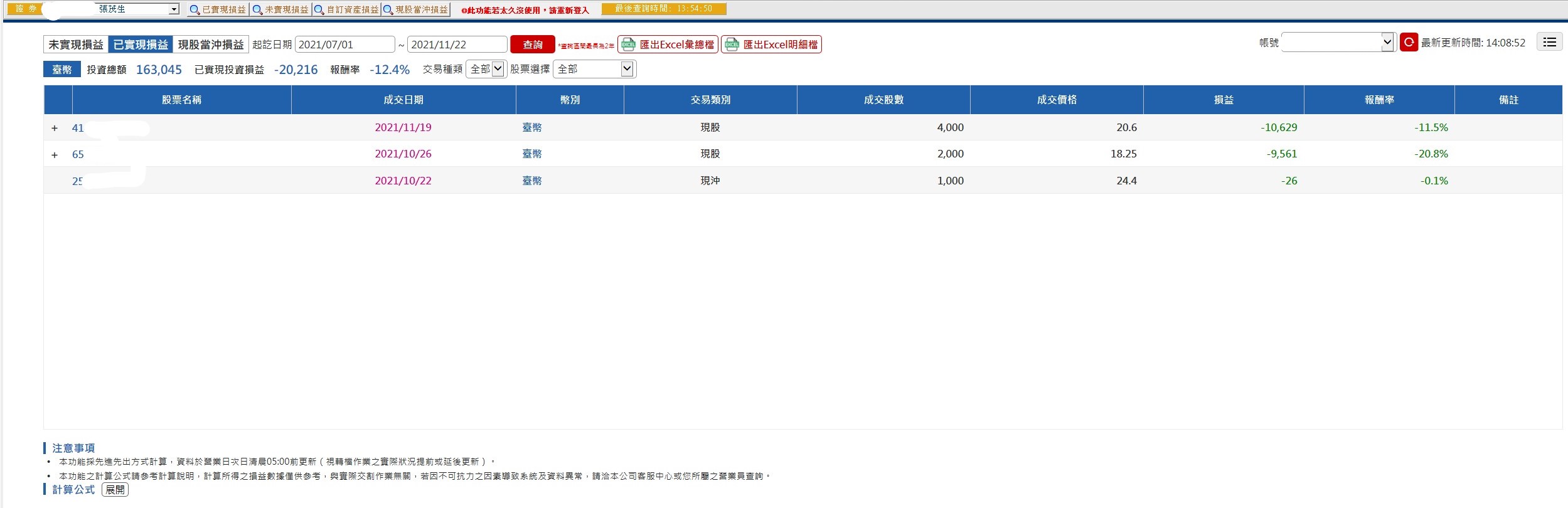This screenshot has height=508, width=1568.
Task: Edit the end date field 2021/11/22
Action: click(x=457, y=45)
